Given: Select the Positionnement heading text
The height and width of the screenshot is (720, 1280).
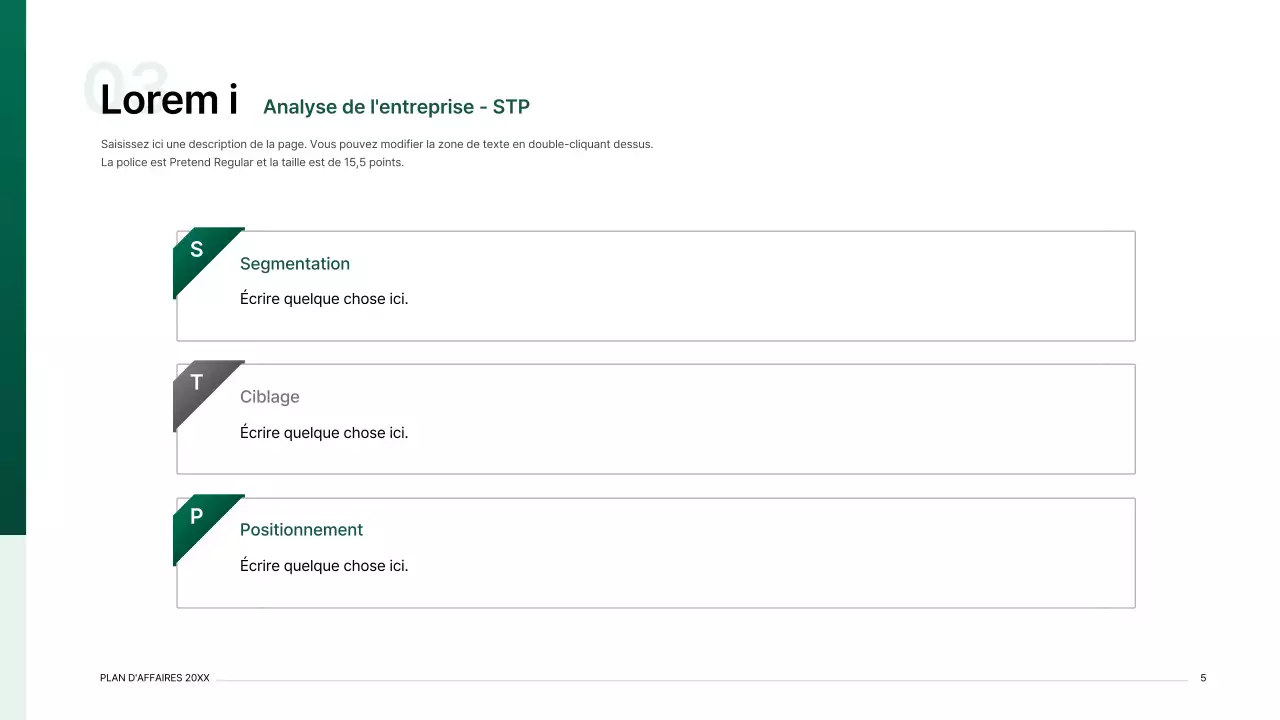Looking at the screenshot, I should click(301, 529).
